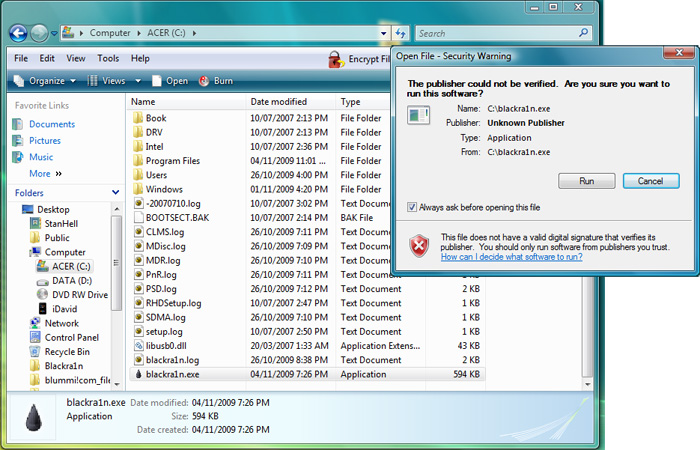Open the Tools menu
700x450 pixels.
108,58
